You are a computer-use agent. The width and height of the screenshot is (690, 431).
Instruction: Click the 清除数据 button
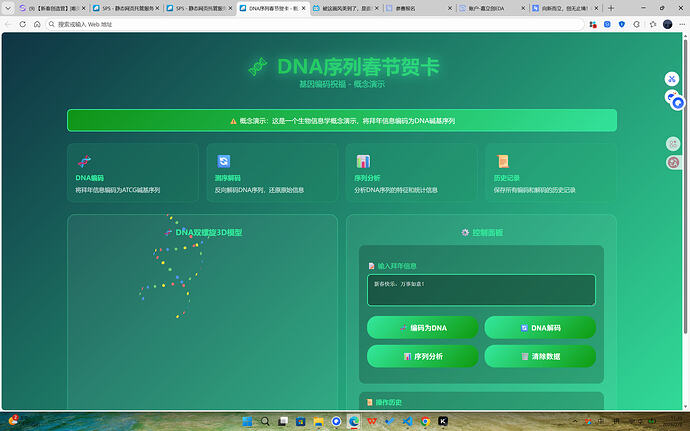pyautogui.click(x=540, y=356)
